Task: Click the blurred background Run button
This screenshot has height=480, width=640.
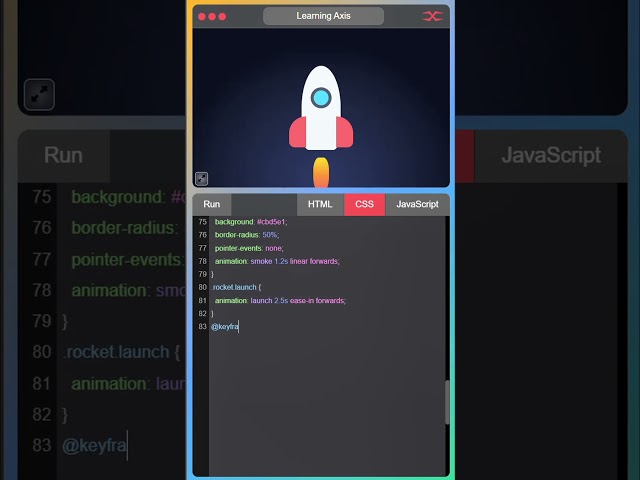Action: click(64, 156)
